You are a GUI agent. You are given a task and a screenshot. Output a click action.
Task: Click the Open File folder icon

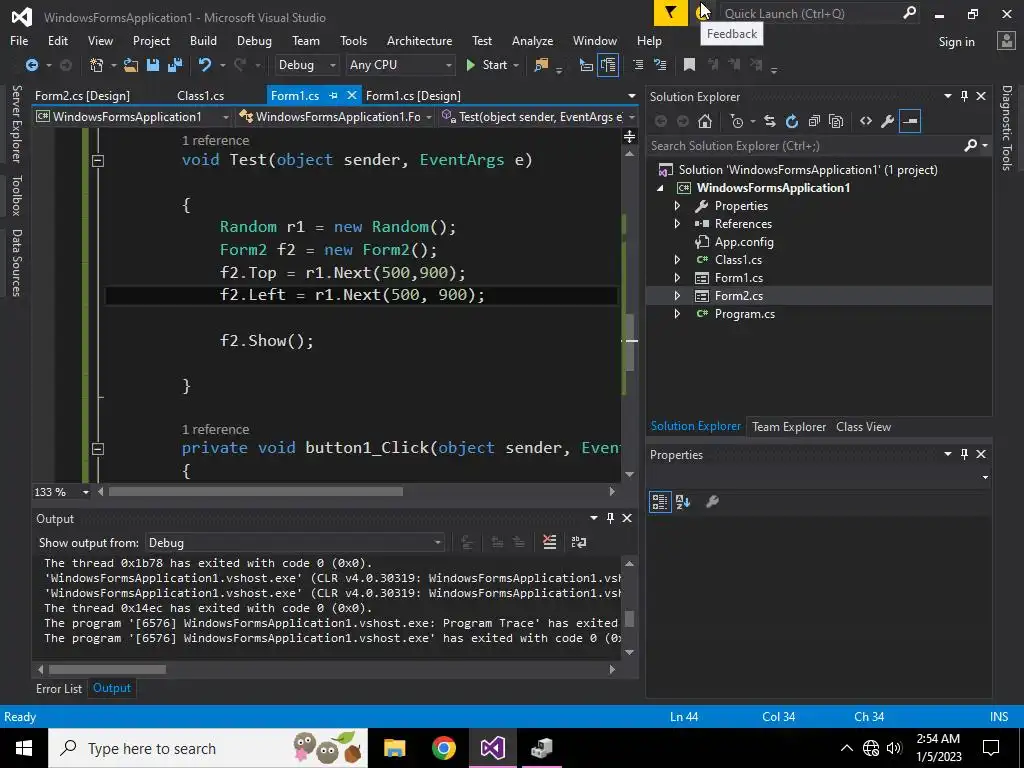click(131, 65)
